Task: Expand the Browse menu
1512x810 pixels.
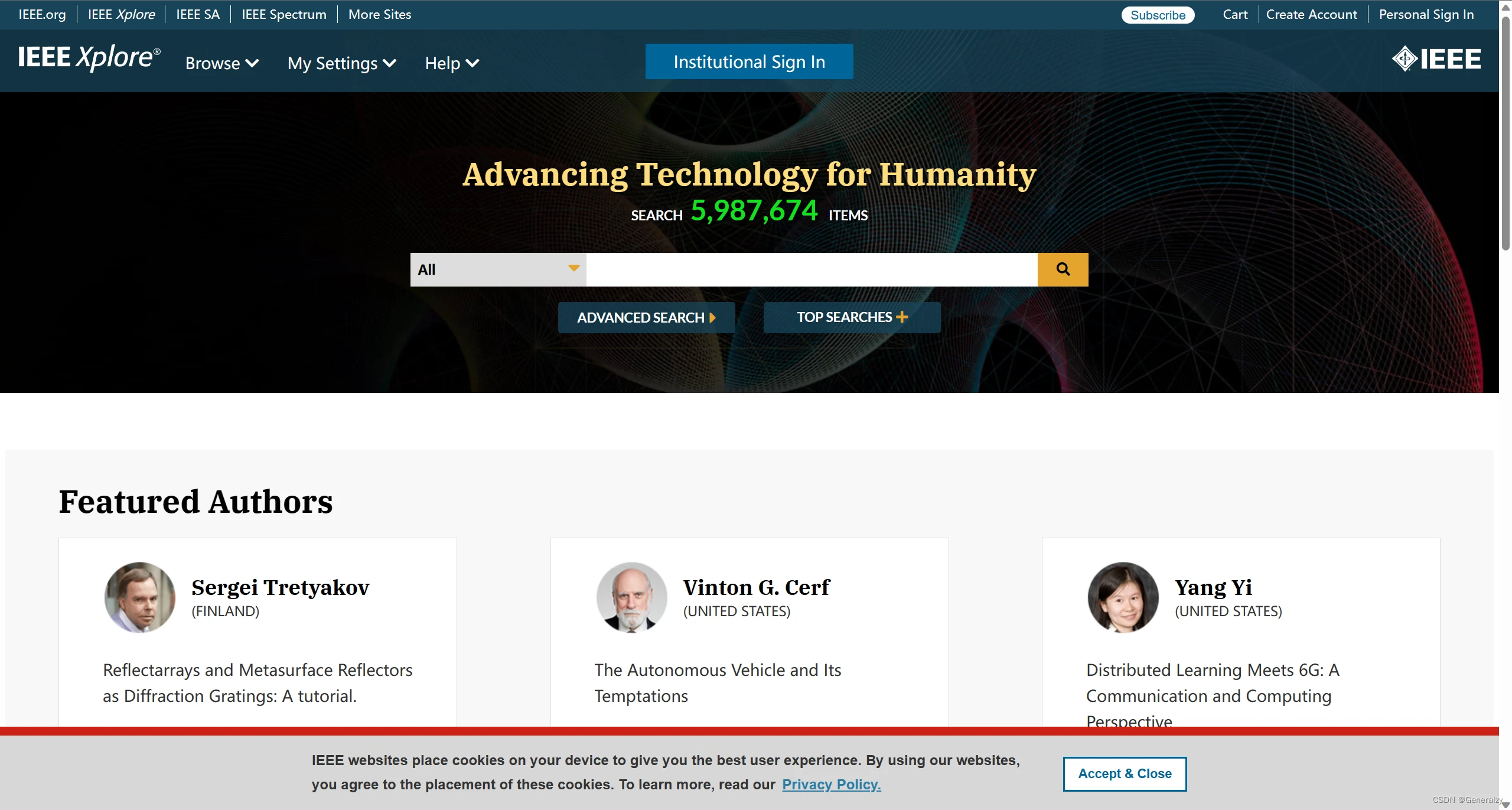Action: point(222,63)
